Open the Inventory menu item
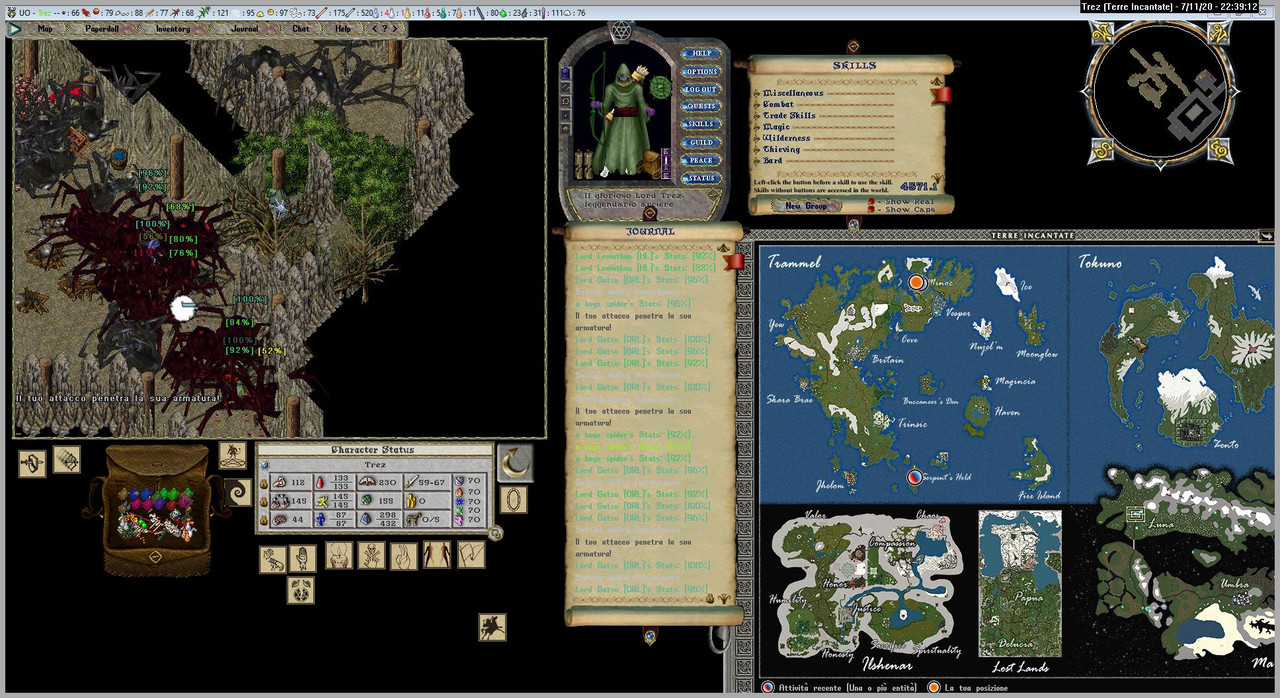The image size is (1280, 698). pos(172,29)
